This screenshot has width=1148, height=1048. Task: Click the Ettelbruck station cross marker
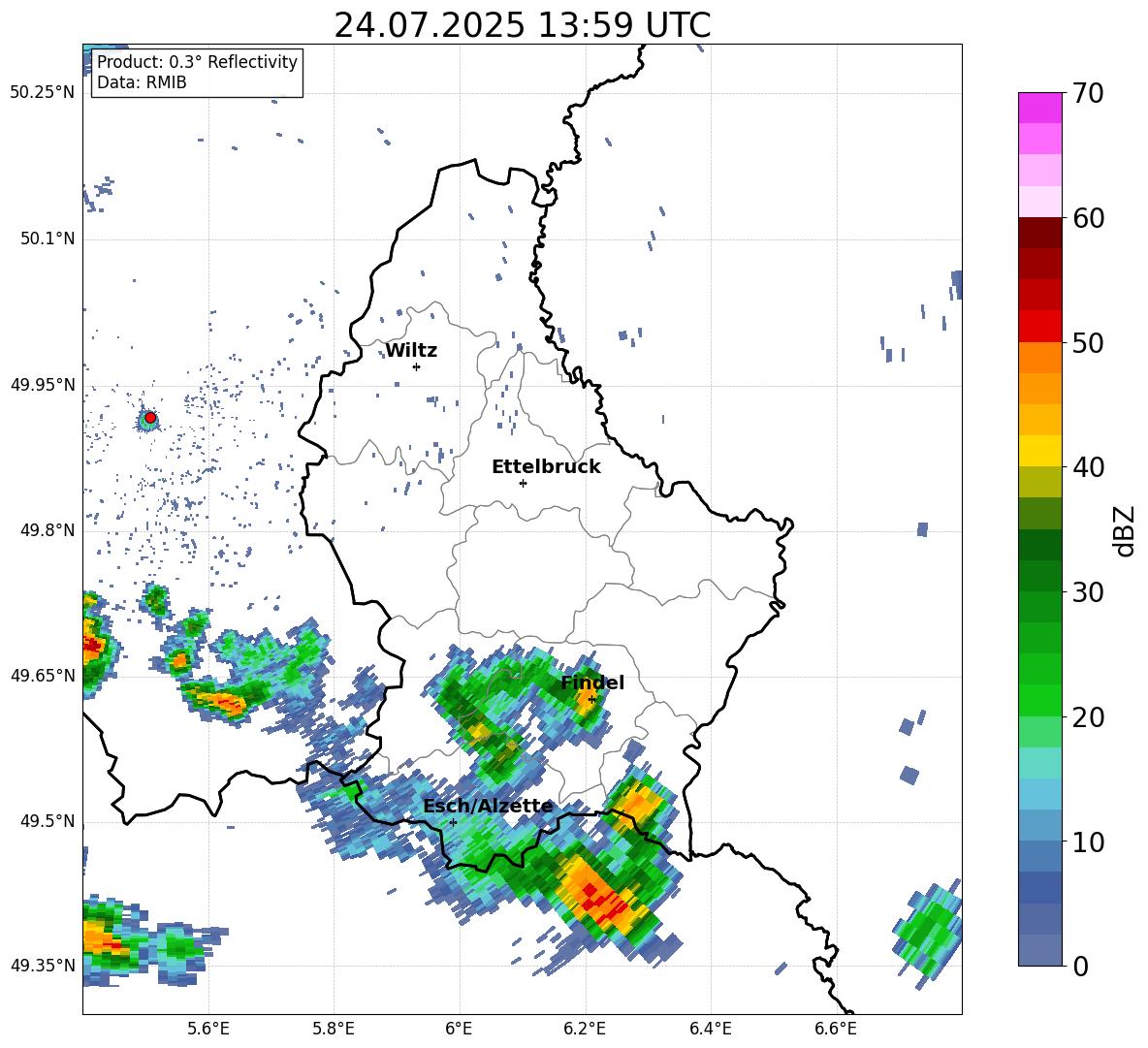click(x=523, y=483)
